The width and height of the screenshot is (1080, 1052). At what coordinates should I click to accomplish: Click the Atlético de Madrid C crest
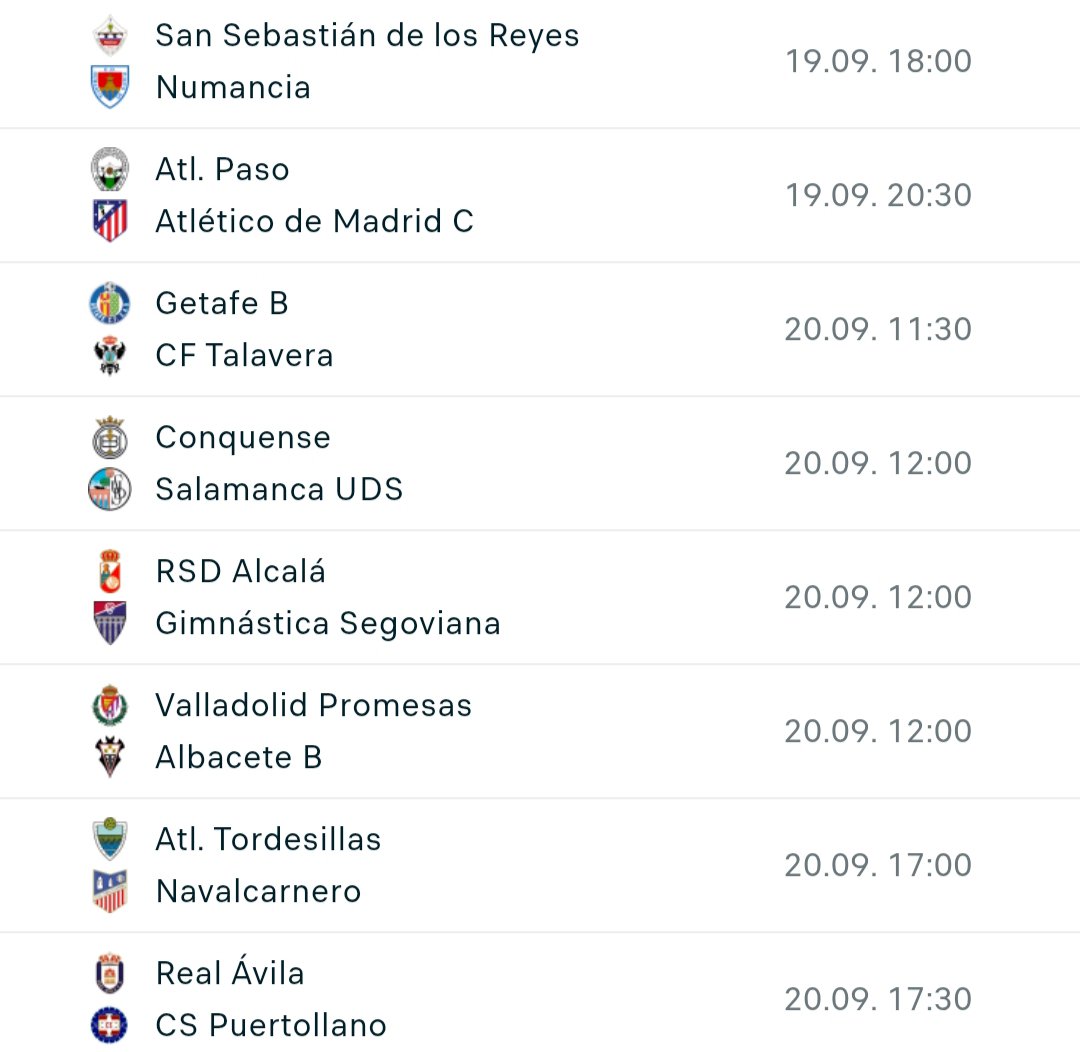point(110,220)
